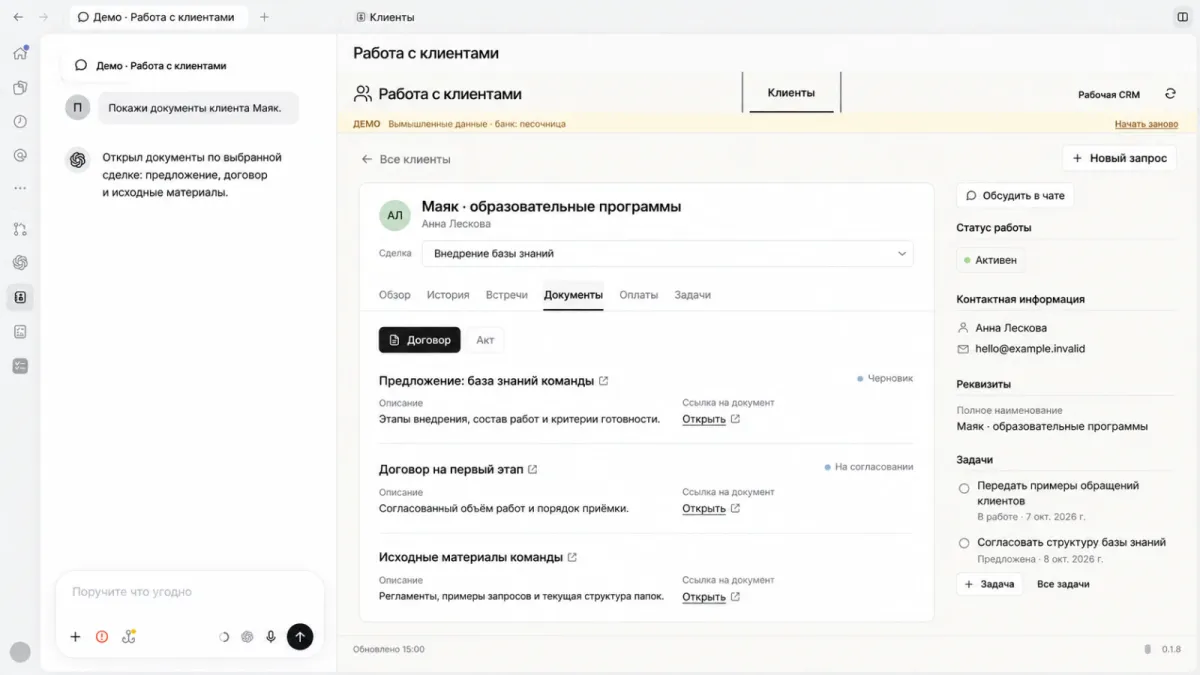Click the Новый запрос button
Viewport: 1200px width, 675px height.
(x=1119, y=158)
